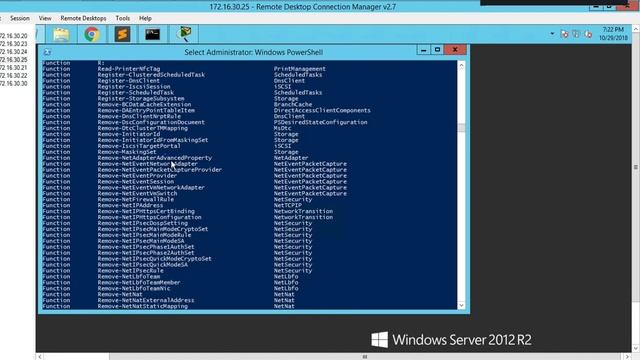Open the View menu
640x360 pixels.
pos(45,18)
